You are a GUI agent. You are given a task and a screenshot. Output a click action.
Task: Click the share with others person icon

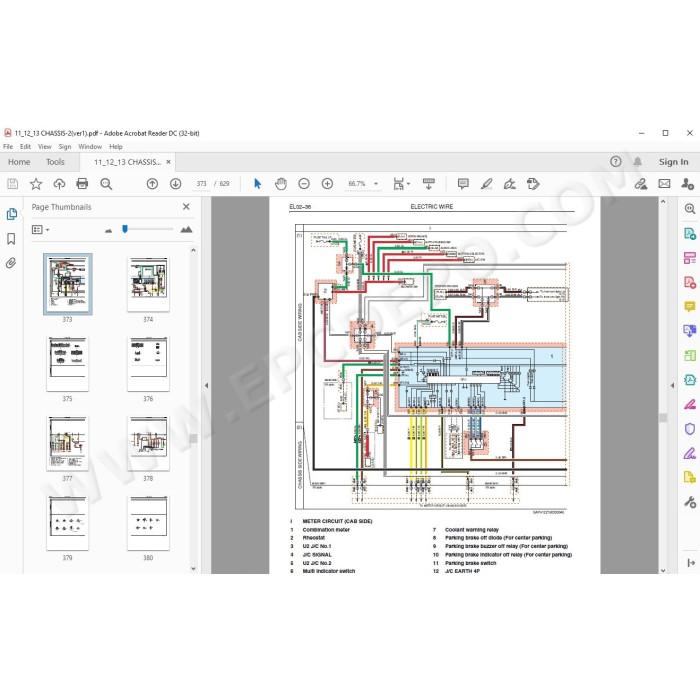688,183
